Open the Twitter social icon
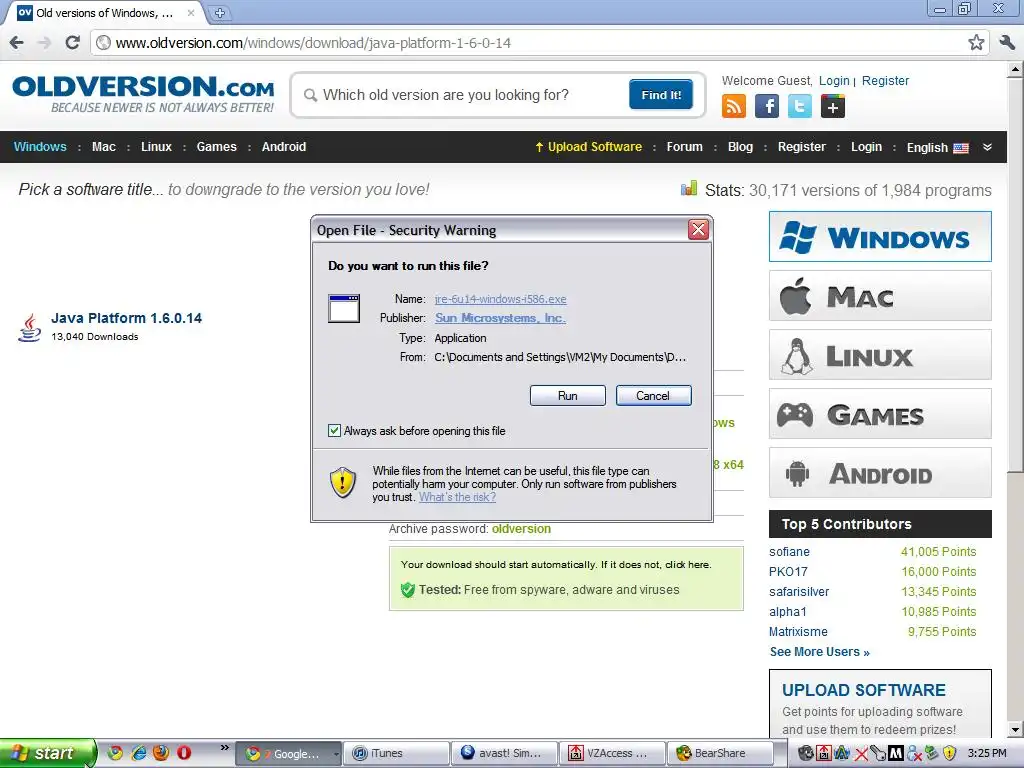Viewport: 1024px width, 768px height. point(799,106)
